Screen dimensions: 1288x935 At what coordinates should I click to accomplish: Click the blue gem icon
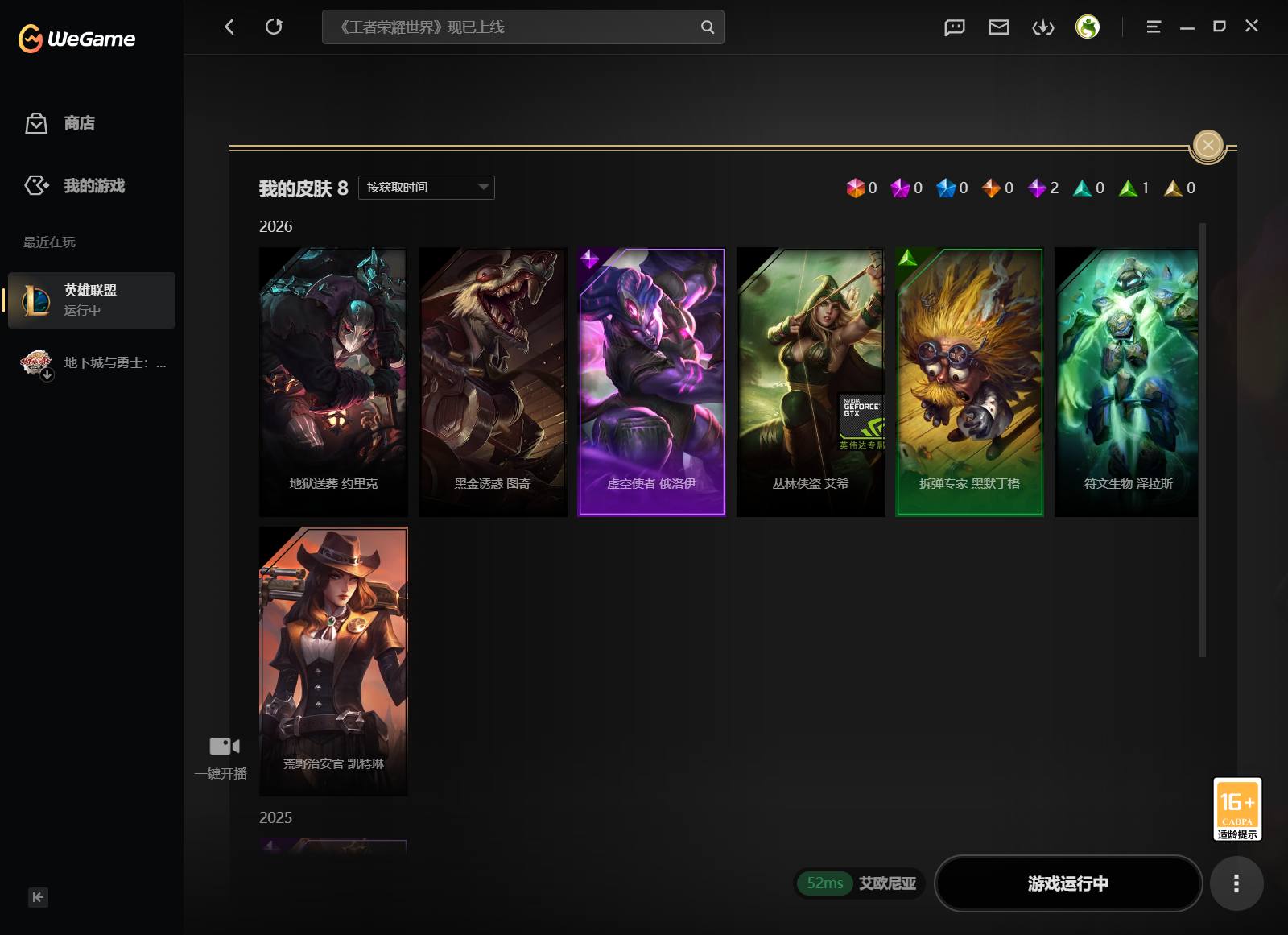coord(946,188)
